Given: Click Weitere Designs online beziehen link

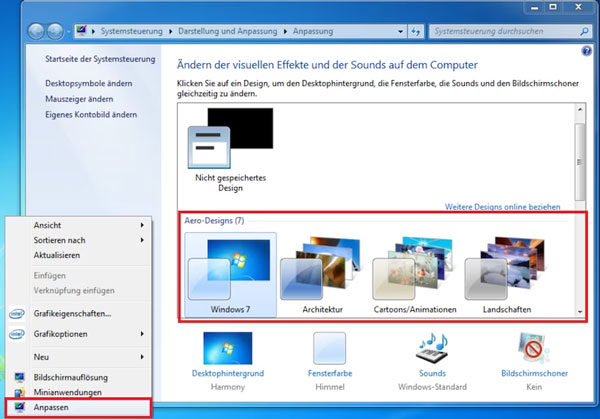Looking at the screenshot, I should pyautogui.click(x=502, y=207).
